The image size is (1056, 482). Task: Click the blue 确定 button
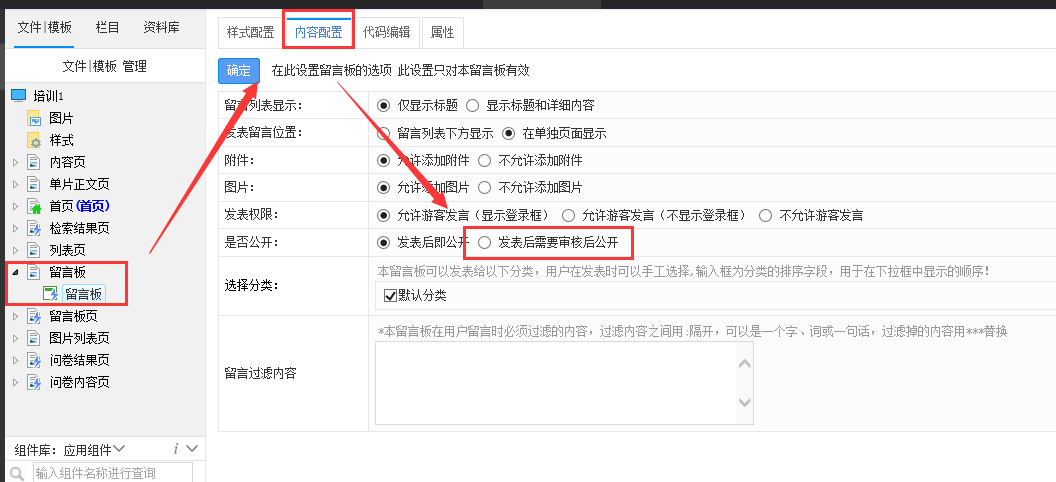(238, 71)
